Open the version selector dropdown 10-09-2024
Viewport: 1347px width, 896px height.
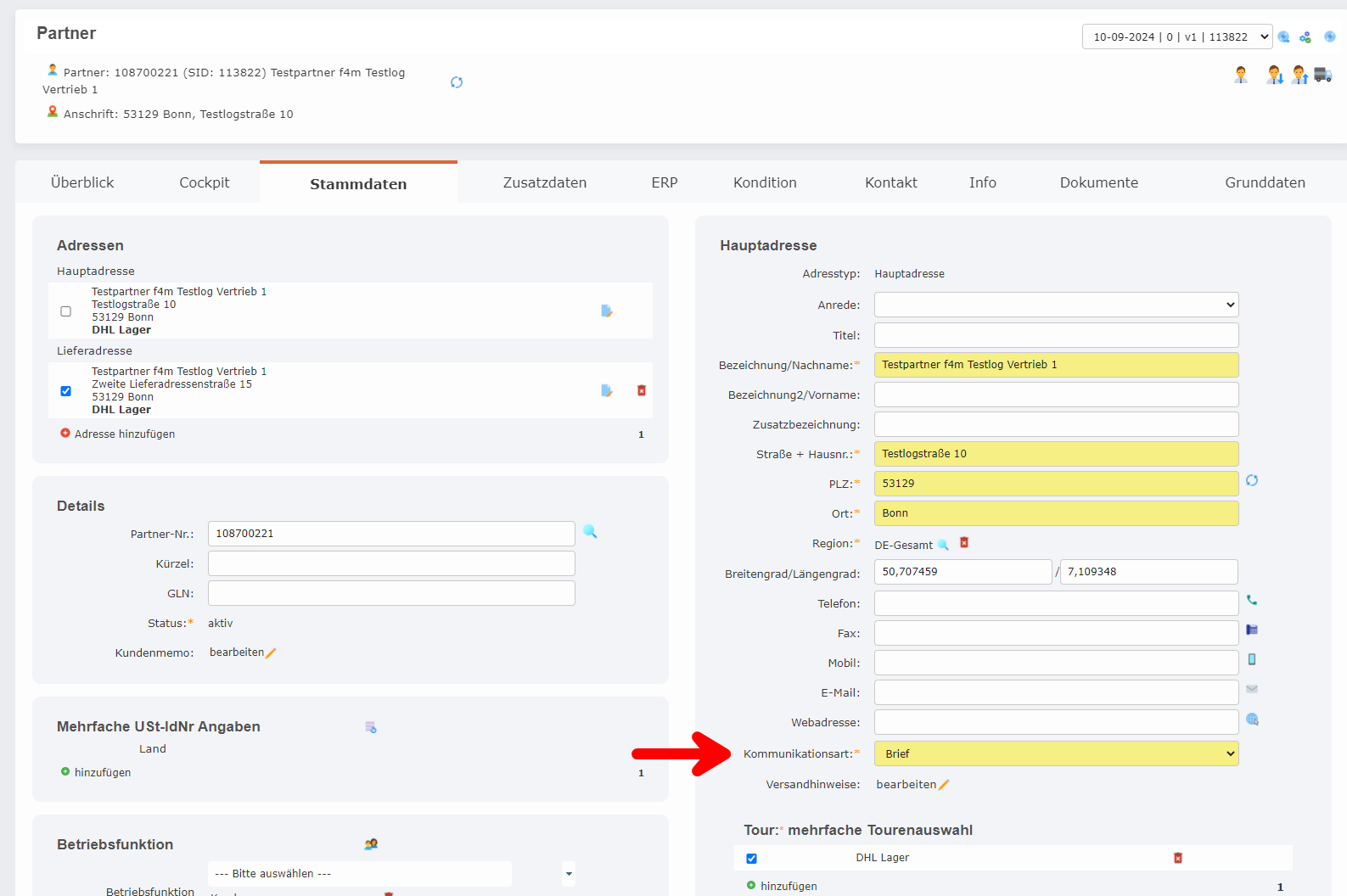[1176, 36]
